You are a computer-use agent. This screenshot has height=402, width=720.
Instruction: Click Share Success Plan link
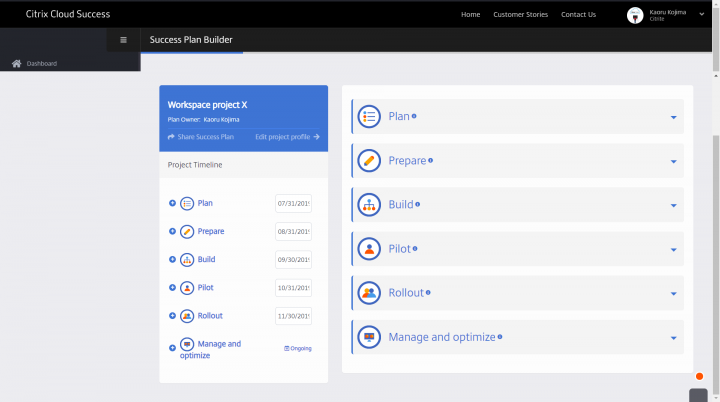coord(206,136)
